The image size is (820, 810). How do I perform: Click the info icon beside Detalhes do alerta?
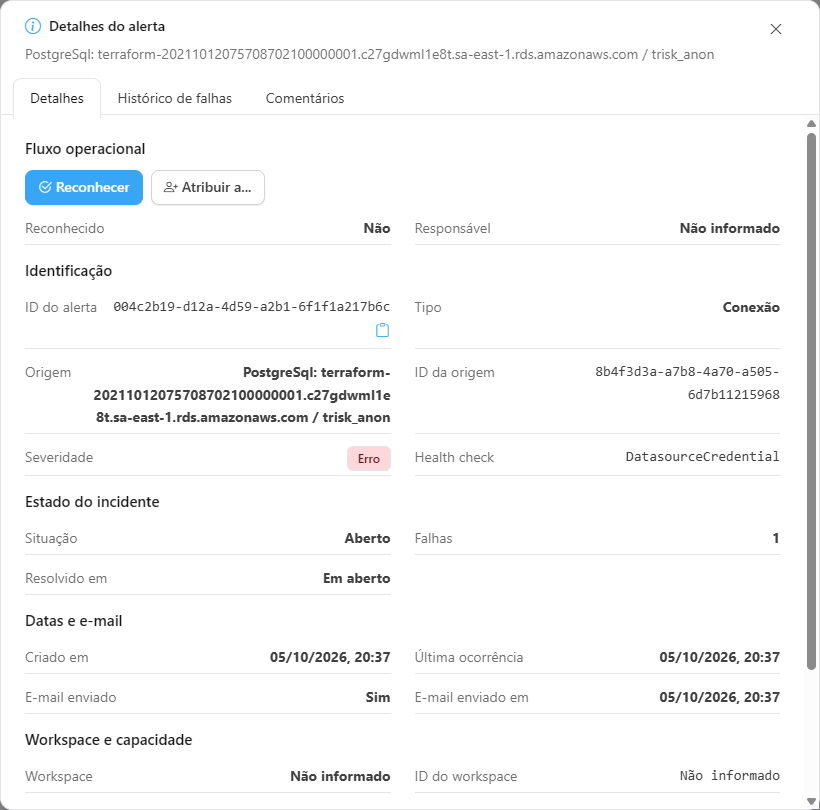[x=33, y=26]
